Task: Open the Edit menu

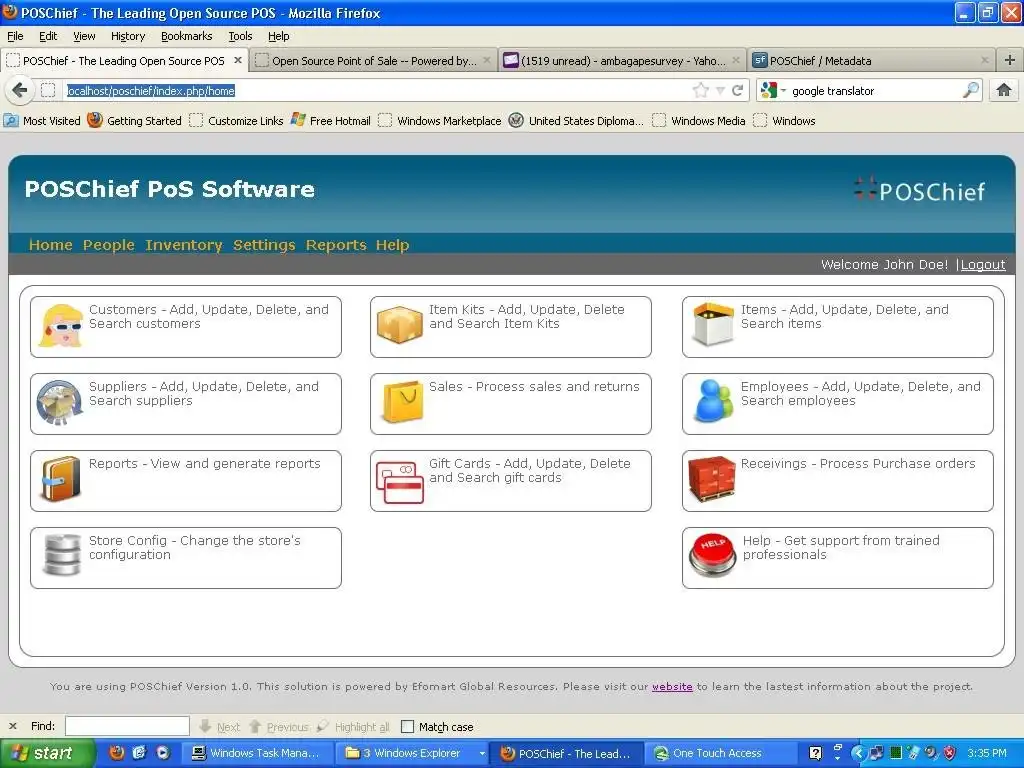Action: click(48, 36)
